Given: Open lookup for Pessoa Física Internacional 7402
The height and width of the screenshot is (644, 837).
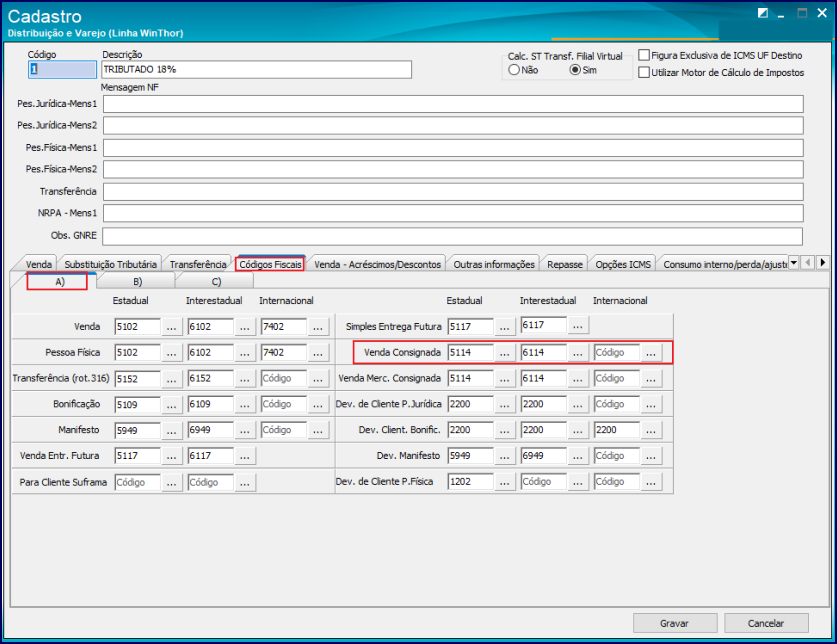Looking at the screenshot, I should (x=318, y=352).
